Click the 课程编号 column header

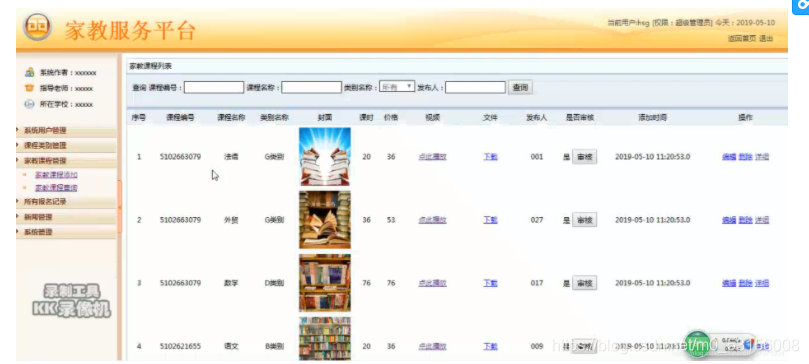click(180, 118)
